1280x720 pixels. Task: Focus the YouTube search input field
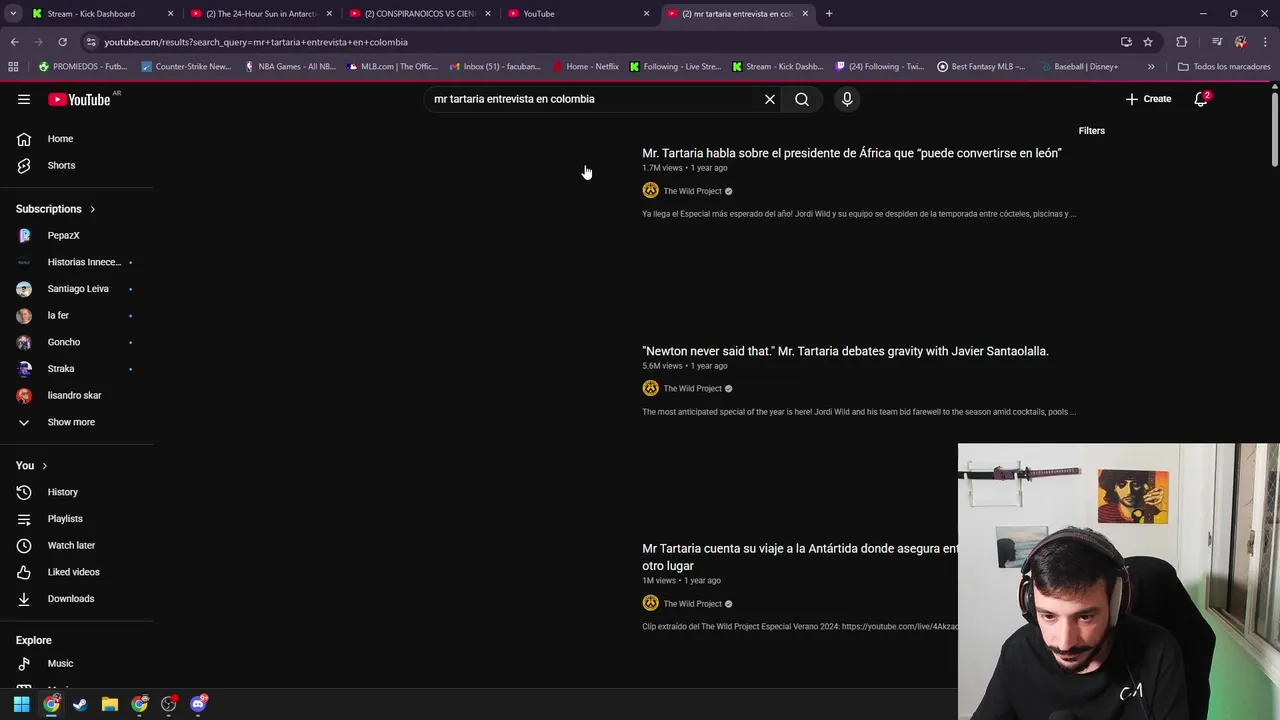pos(595,99)
